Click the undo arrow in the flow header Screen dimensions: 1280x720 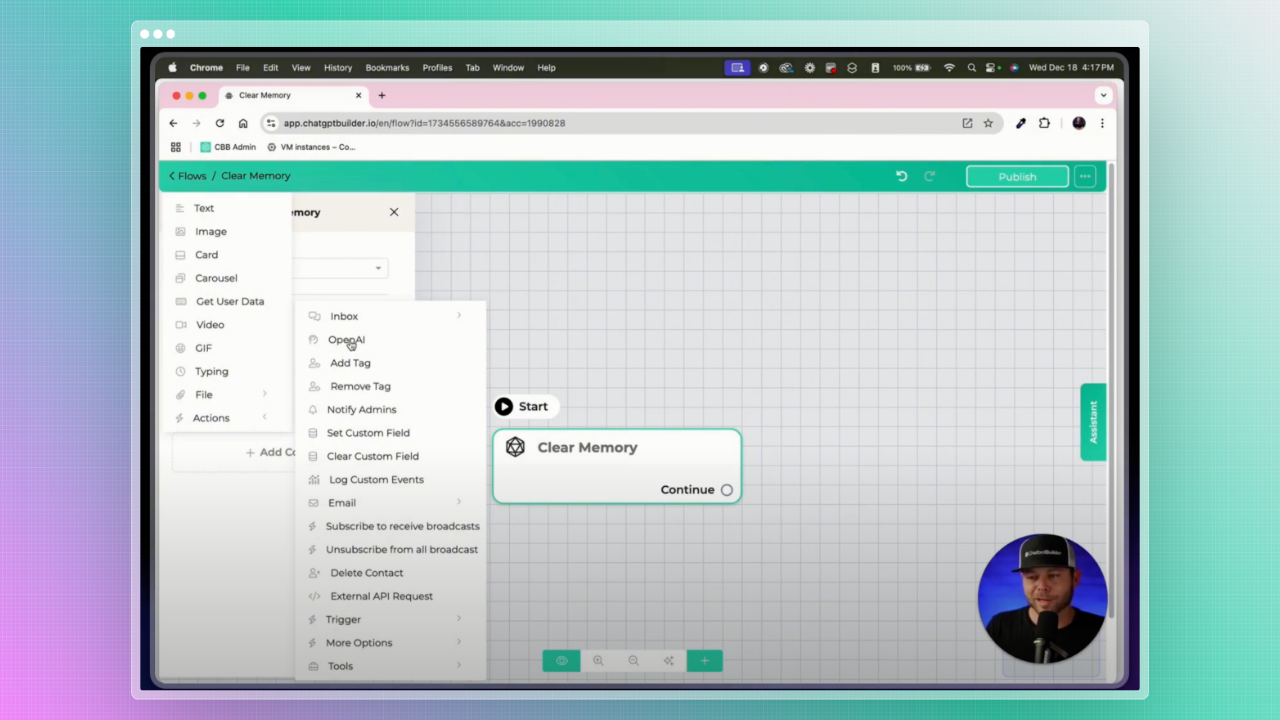[901, 176]
